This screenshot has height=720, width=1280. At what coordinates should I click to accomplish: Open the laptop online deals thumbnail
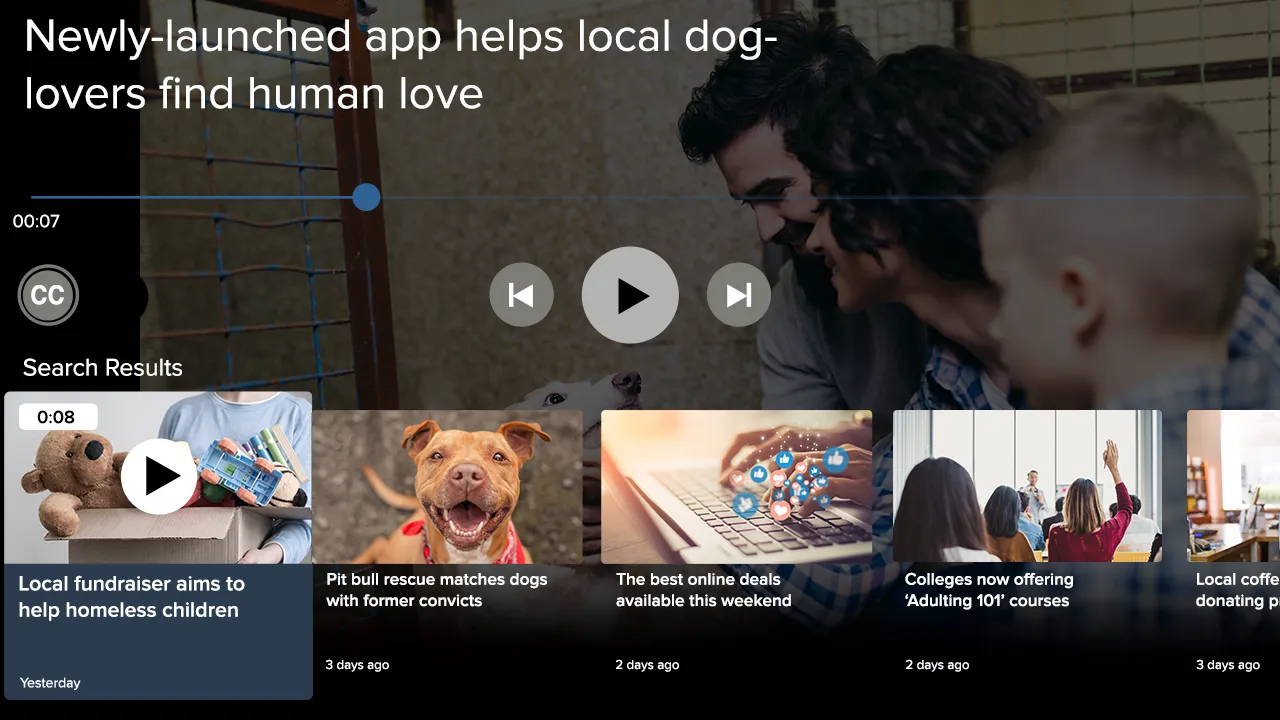click(736, 486)
